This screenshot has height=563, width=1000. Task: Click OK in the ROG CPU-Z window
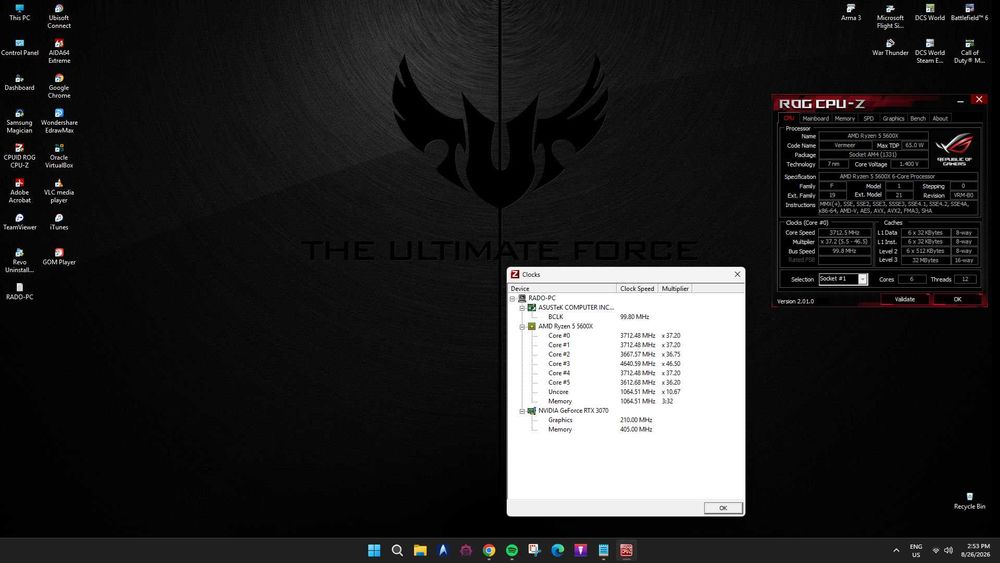tap(957, 299)
